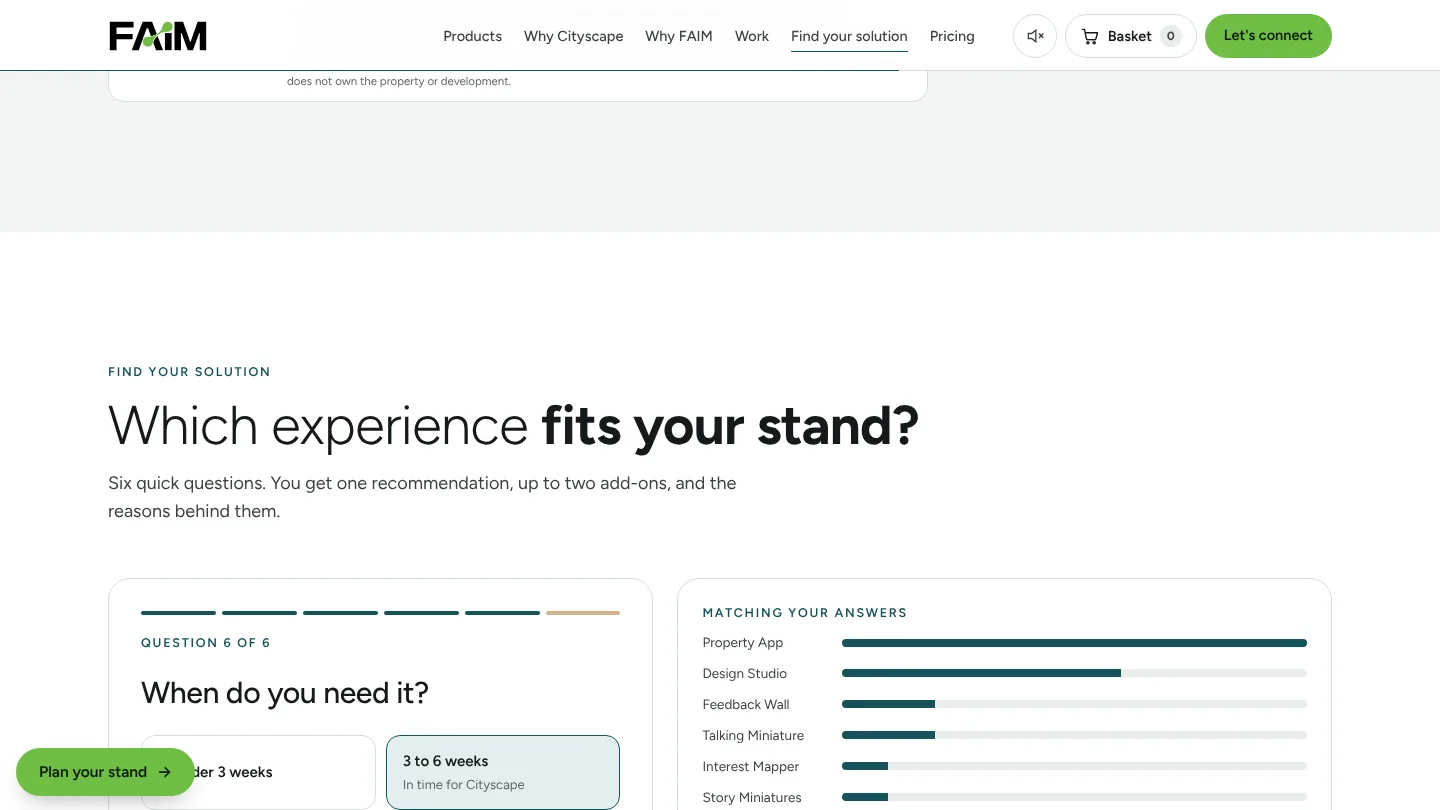The width and height of the screenshot is (1440, 810).
Task: Click the Design Studio match bar
Action: coord(1074,674)
